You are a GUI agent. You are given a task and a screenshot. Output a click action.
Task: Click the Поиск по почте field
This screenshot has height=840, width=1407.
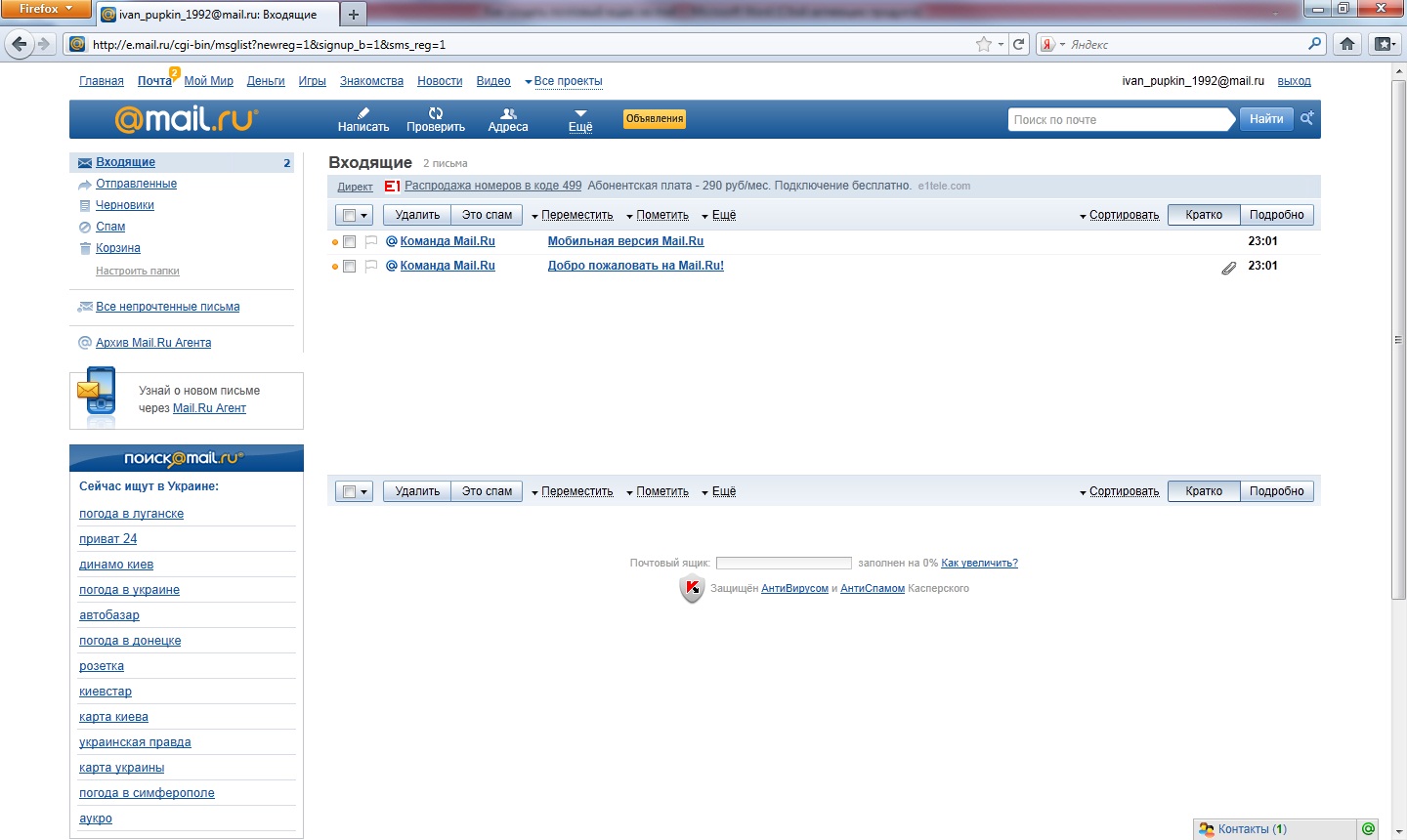coord(1119,119)
